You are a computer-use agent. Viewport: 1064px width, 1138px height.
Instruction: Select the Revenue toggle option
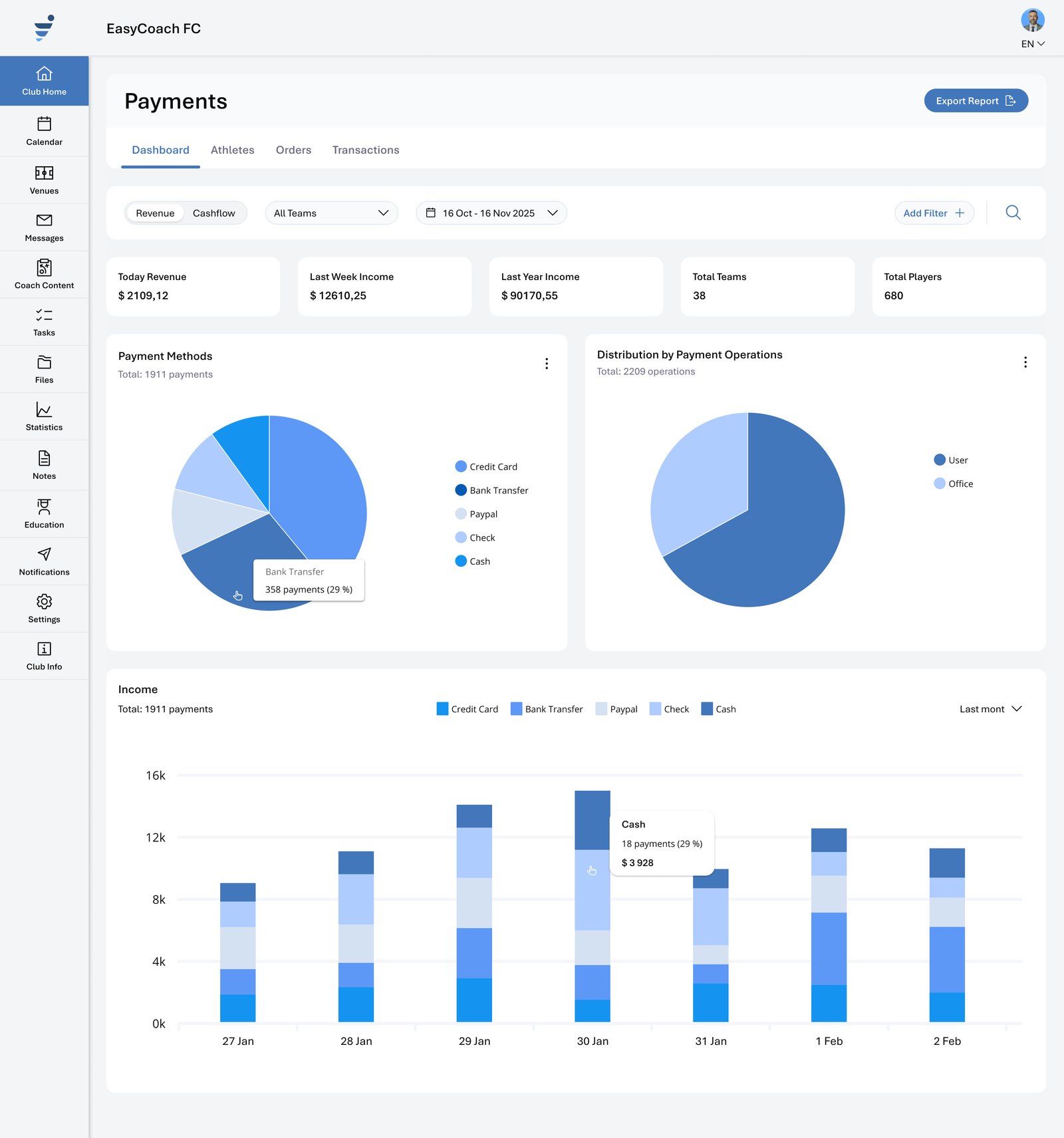155,213
